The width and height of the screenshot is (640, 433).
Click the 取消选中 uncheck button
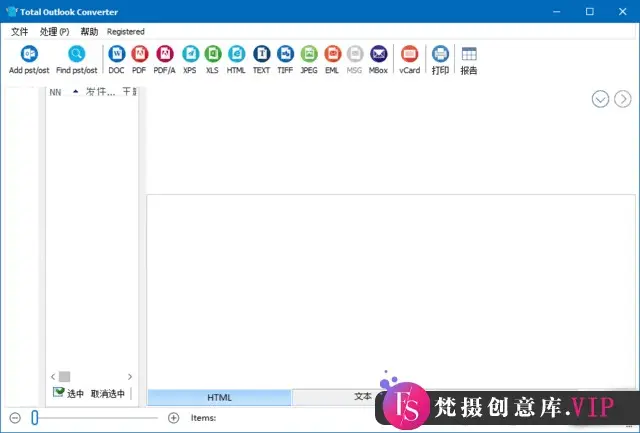click(x=108, y=393)
